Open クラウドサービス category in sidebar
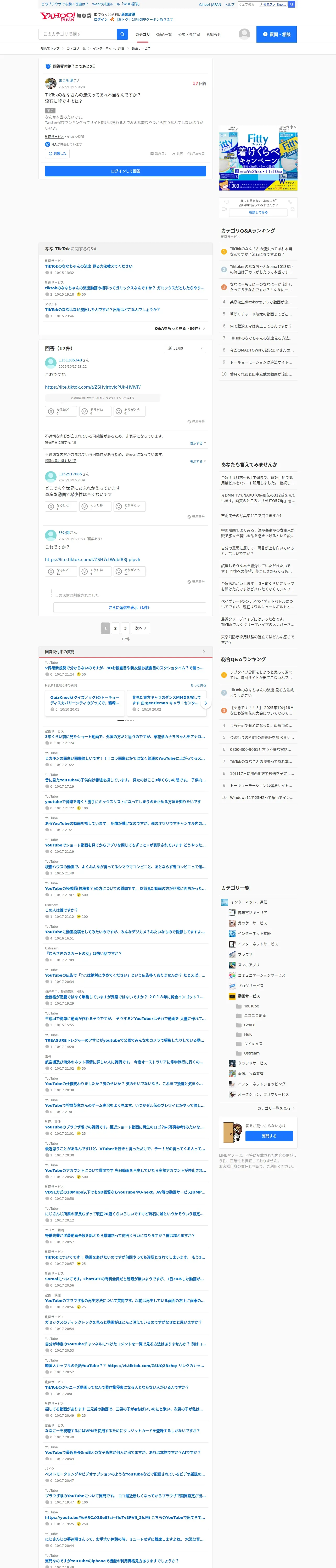Screen dimensions: 336x1568 248,1063
